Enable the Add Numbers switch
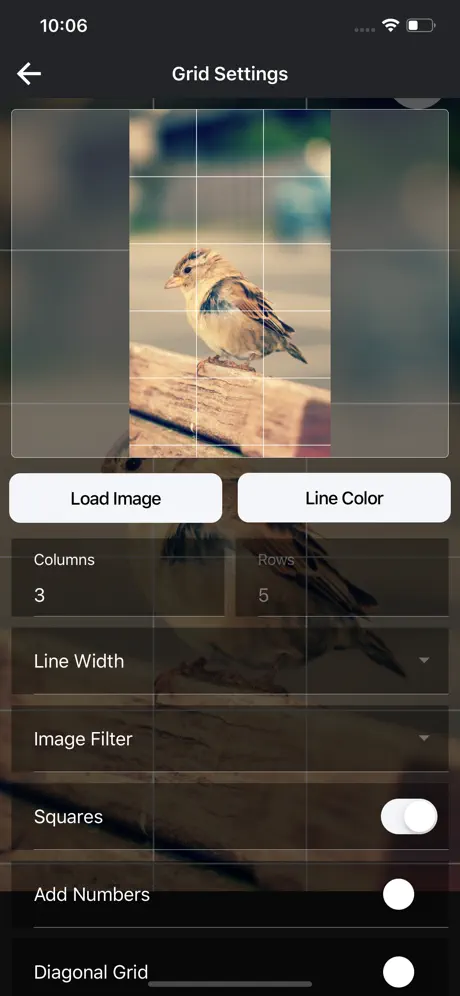This screenshot has height=996, width=460. click(398, 894)
